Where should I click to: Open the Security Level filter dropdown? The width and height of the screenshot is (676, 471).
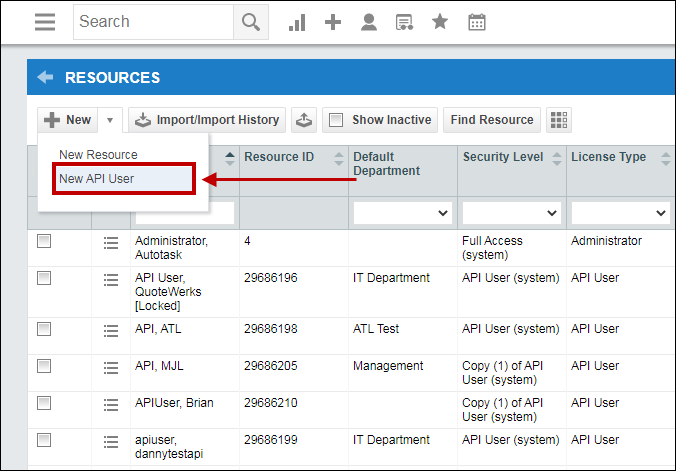511,213
